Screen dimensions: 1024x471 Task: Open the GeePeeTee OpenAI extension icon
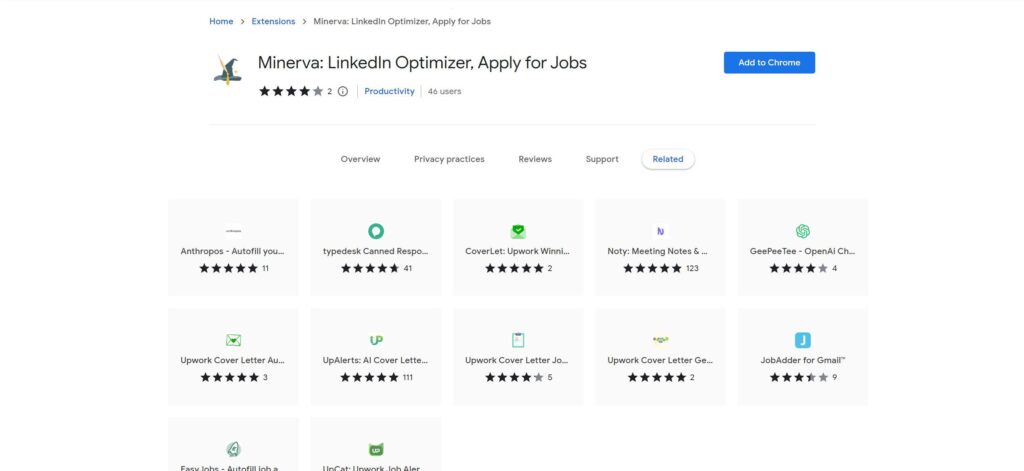[x=802, y=231]
